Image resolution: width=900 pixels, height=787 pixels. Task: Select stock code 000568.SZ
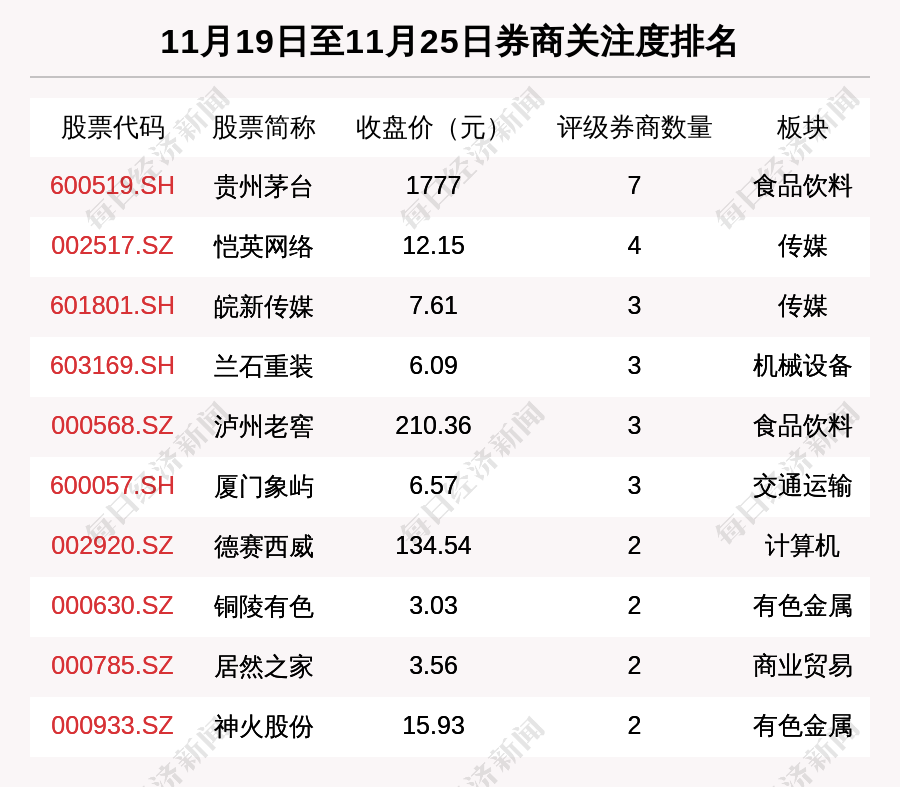coord(112,425)
